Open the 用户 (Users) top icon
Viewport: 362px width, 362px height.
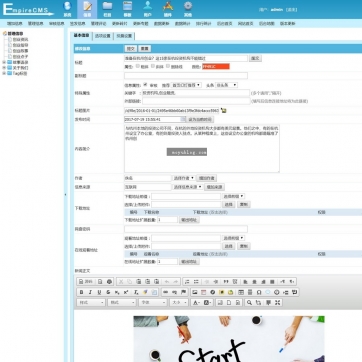148,9
